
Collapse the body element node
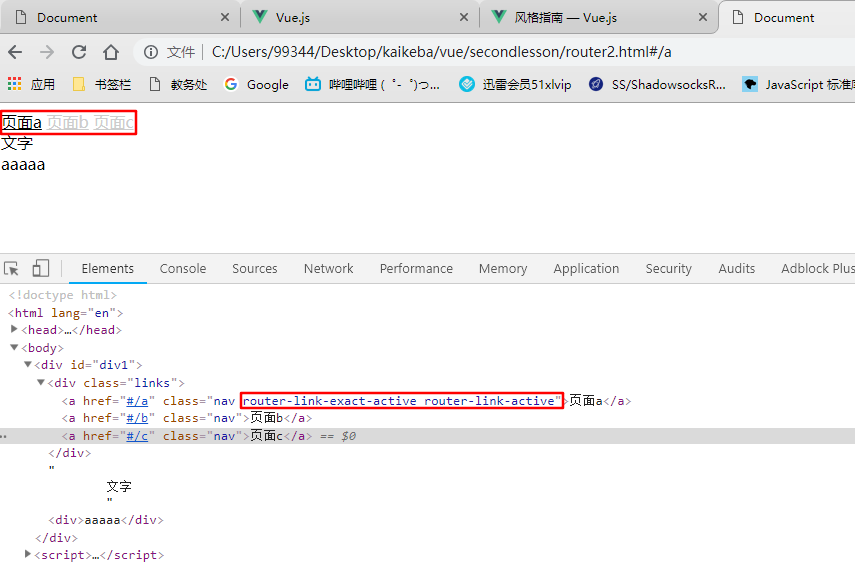click(14, 348)
